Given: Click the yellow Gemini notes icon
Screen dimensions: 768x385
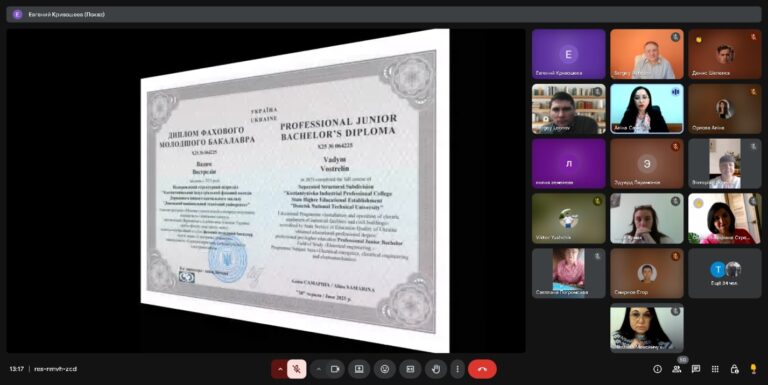Looking at the screenshot, I should [x=753, y=369].
